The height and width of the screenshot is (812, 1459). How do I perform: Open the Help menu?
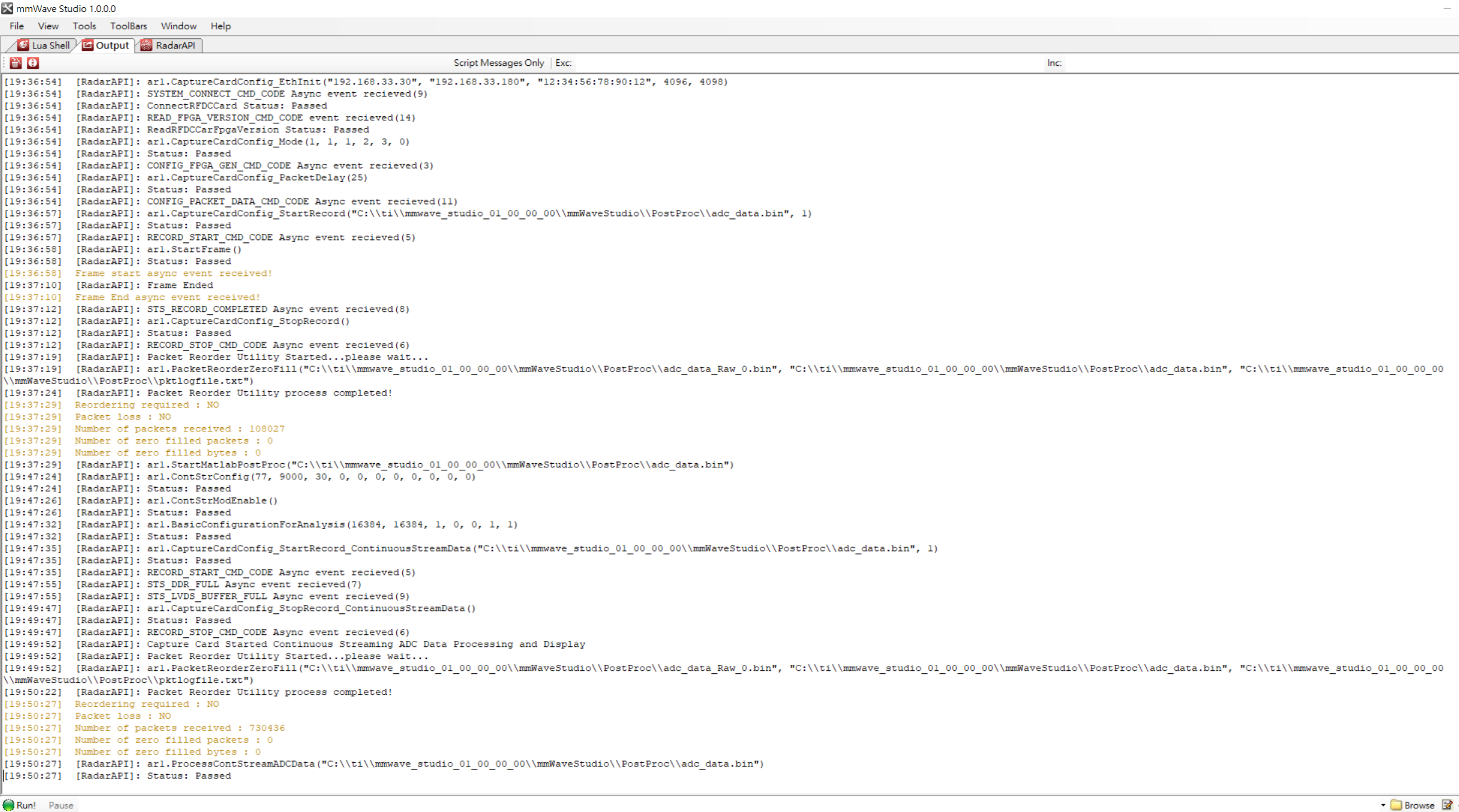[x=220, y=26]
